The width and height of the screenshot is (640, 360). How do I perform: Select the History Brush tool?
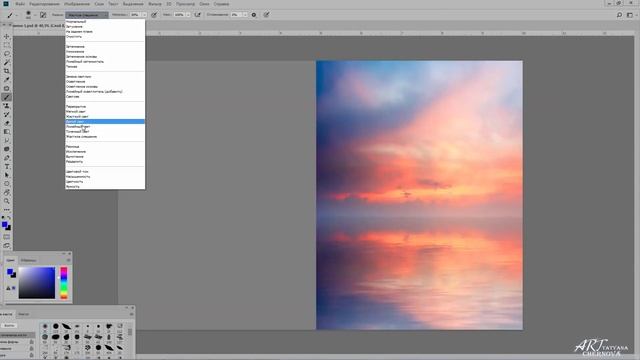tap(7, 114)
